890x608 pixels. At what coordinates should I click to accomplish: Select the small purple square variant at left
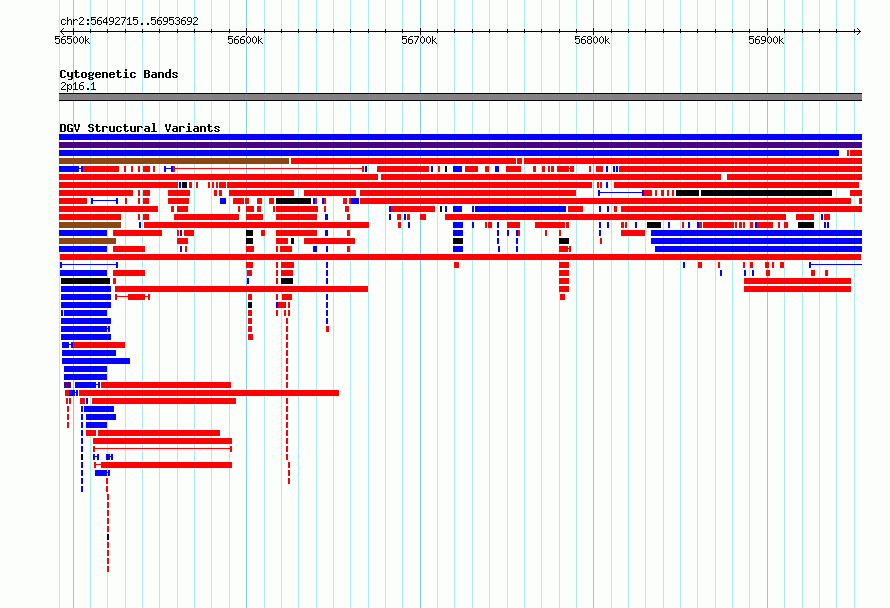[68, 385]
